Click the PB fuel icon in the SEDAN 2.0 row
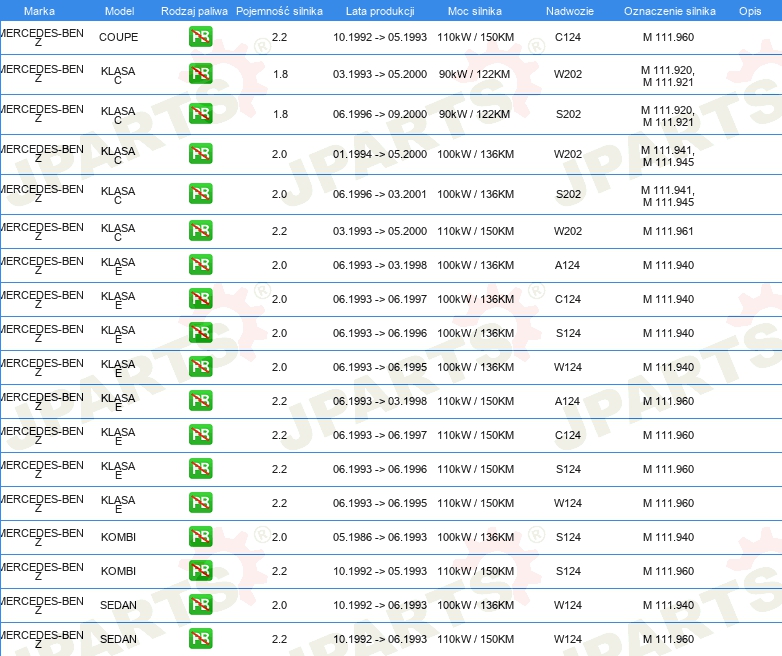This screenshot has width=782, height=656. click(200, 605)
